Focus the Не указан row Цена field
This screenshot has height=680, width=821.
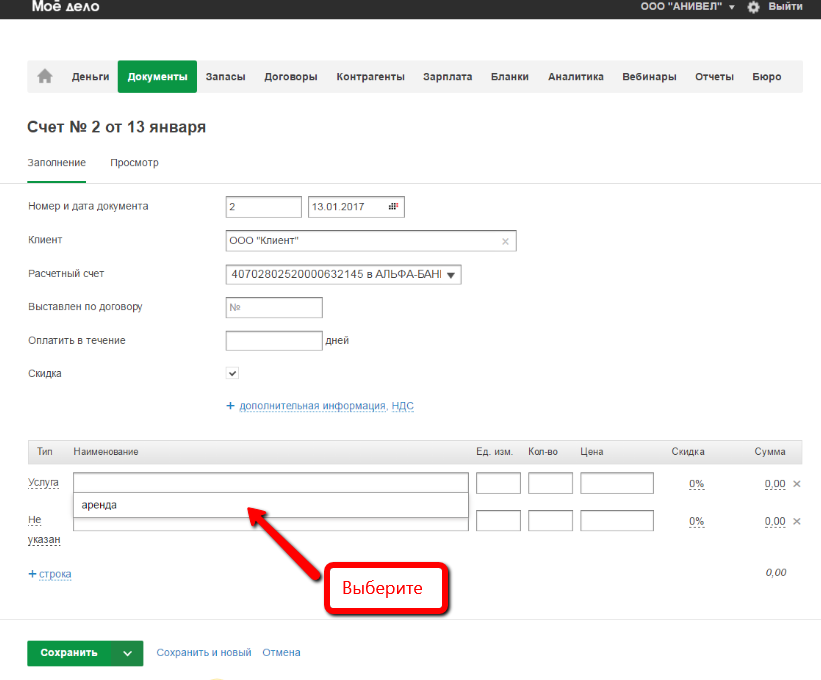click(x=617, y=521)
